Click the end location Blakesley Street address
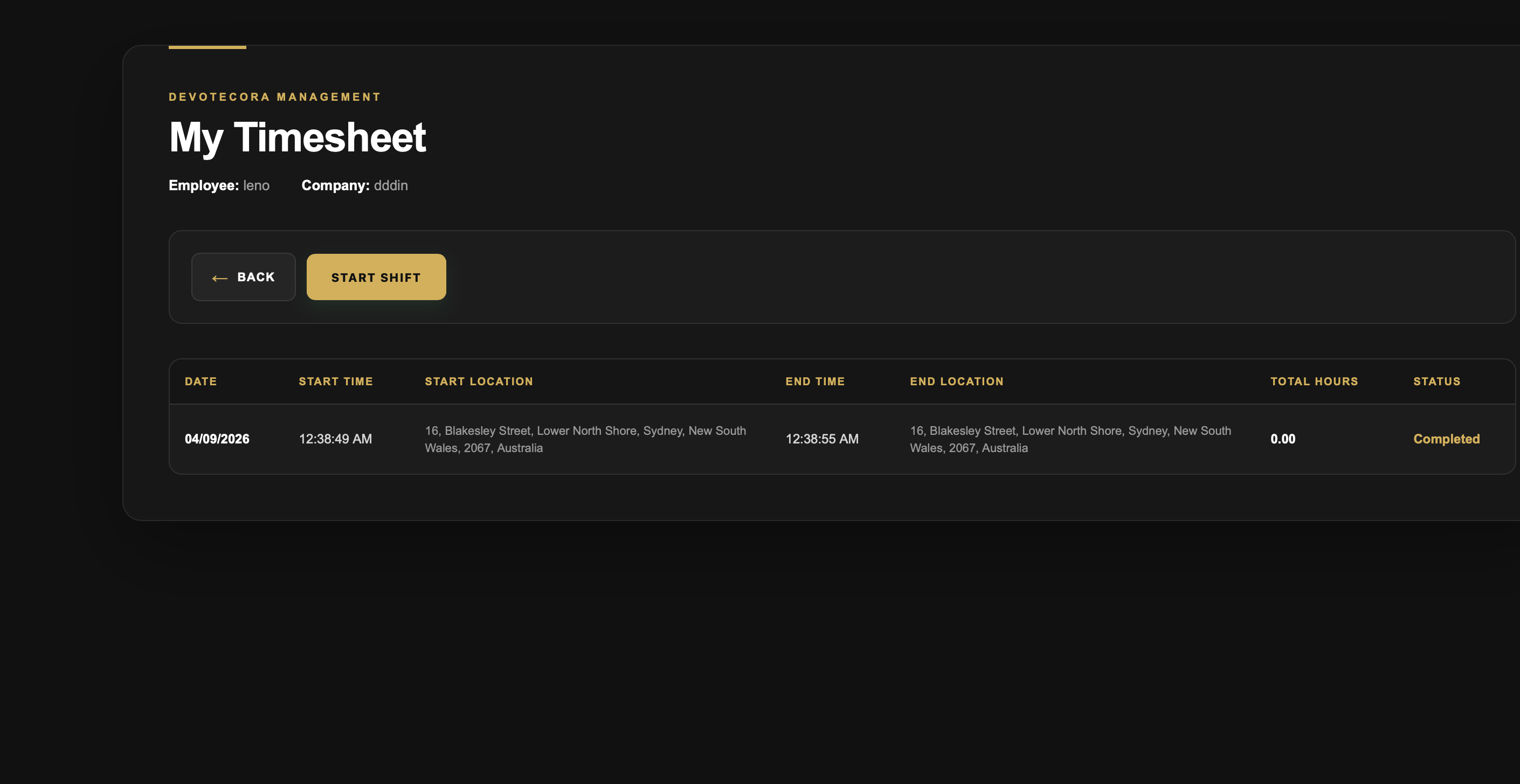 pos(1070,440)
